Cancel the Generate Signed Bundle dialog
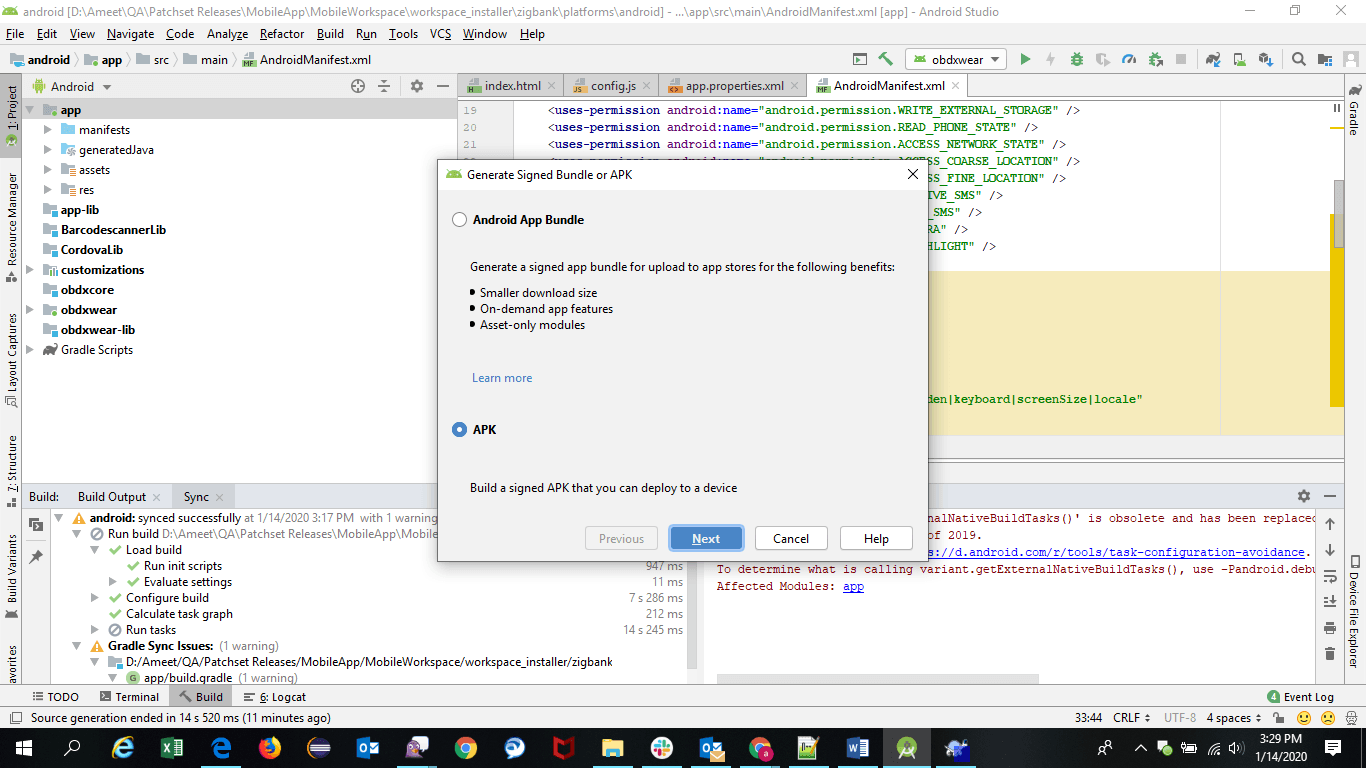Image resolution: width=1366 pixels, height=768 pixels. point(791,539)
